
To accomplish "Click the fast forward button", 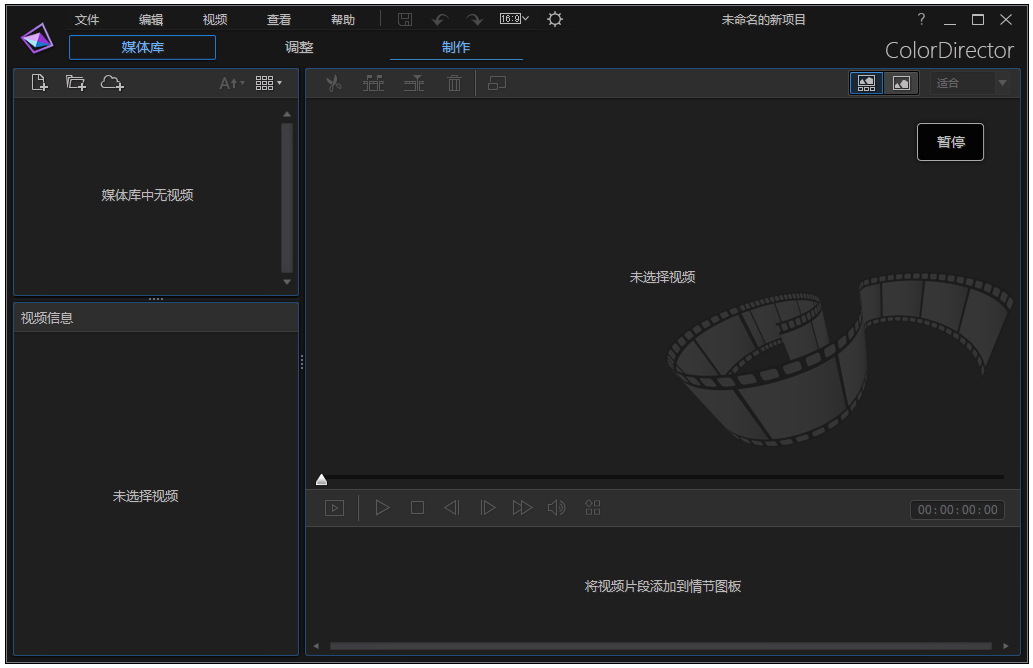I will pyautogui.click(x=522, y=508).
